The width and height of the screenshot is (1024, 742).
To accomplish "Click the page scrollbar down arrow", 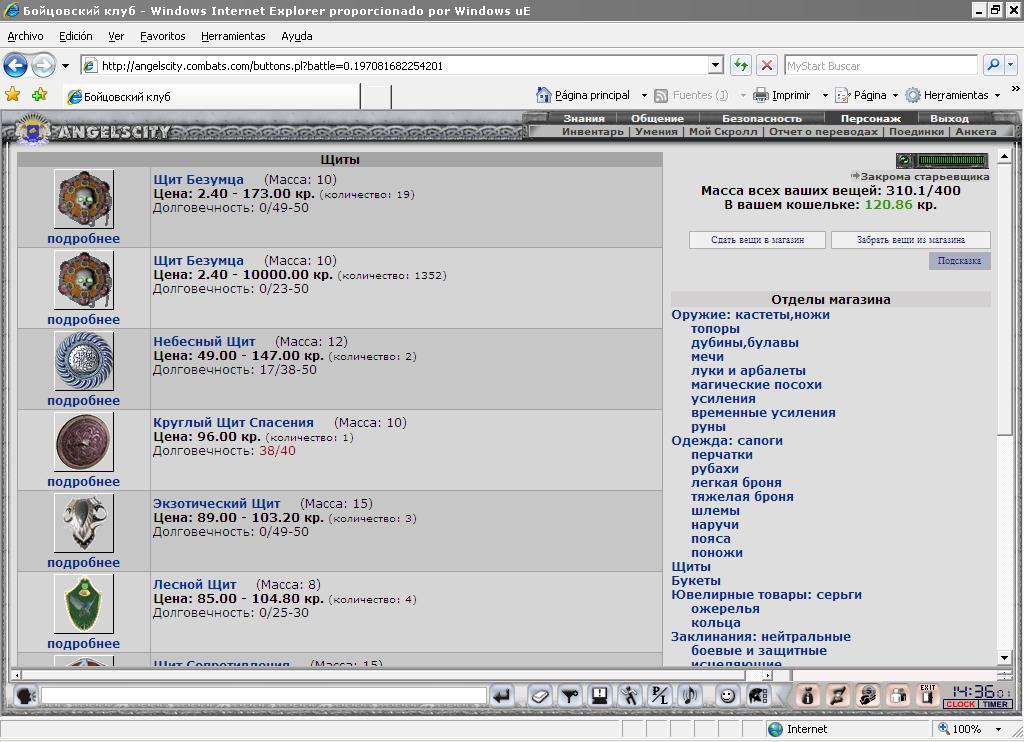I will tap(1004, 658).
